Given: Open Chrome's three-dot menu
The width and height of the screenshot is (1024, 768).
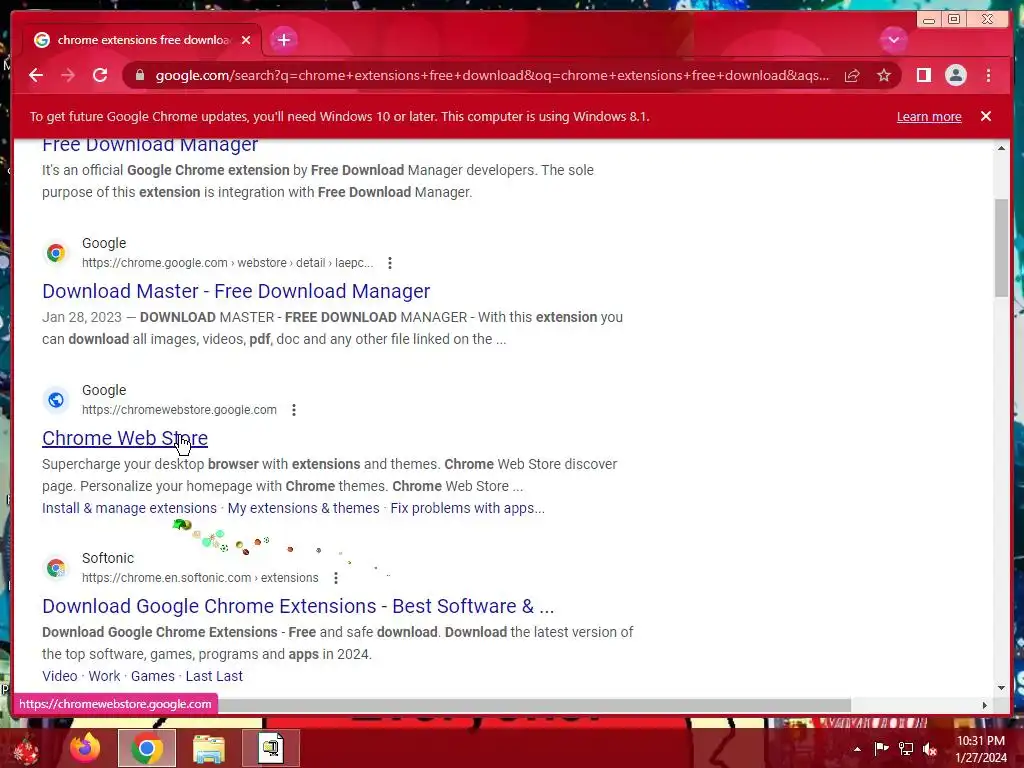Looking at the screenshot, I should (989, 76).
